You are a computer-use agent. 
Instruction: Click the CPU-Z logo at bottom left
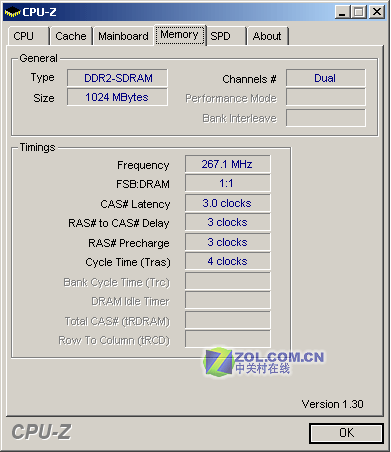click(41, 432)
